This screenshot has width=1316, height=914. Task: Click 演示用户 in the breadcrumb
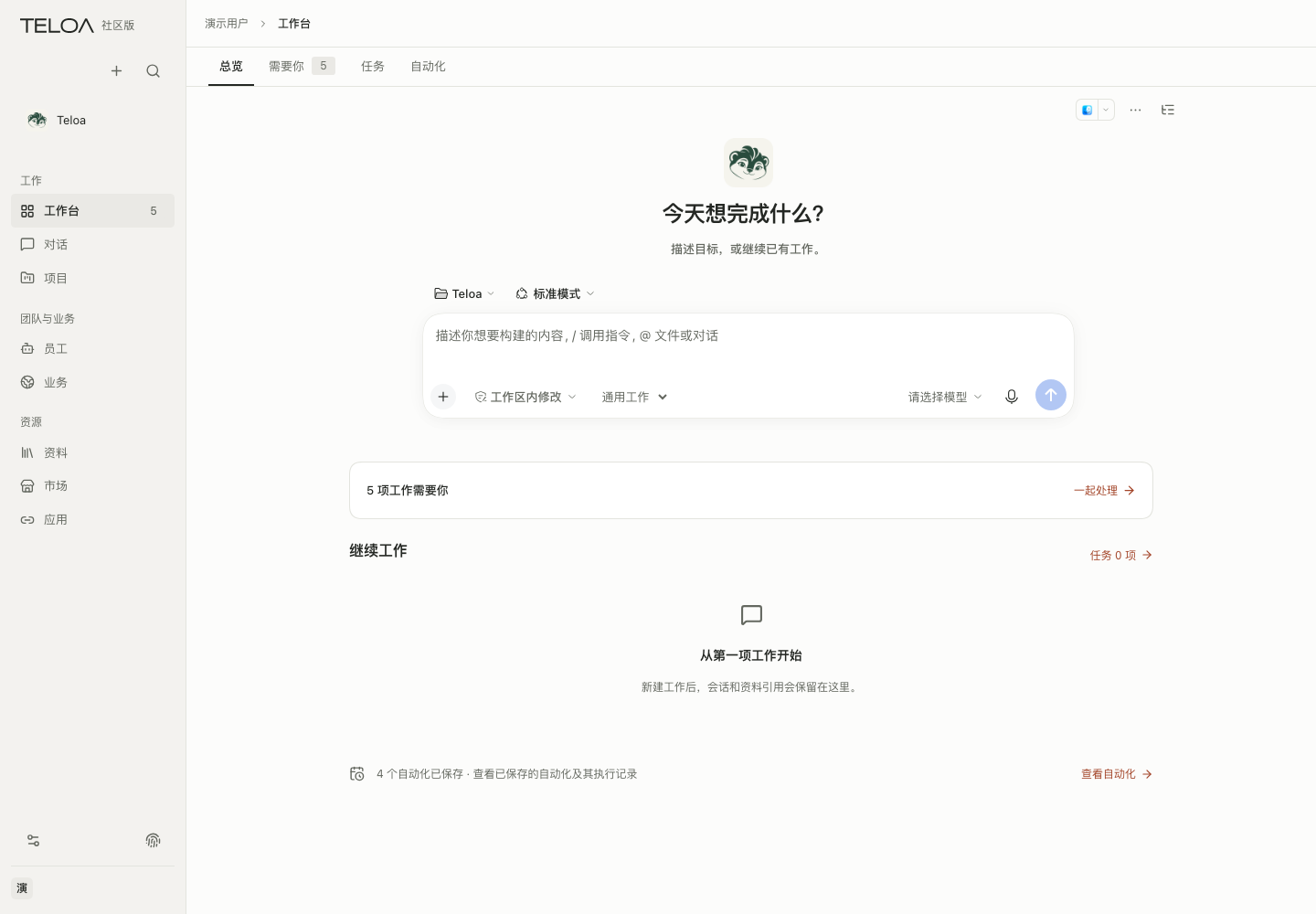pos(227,24)
